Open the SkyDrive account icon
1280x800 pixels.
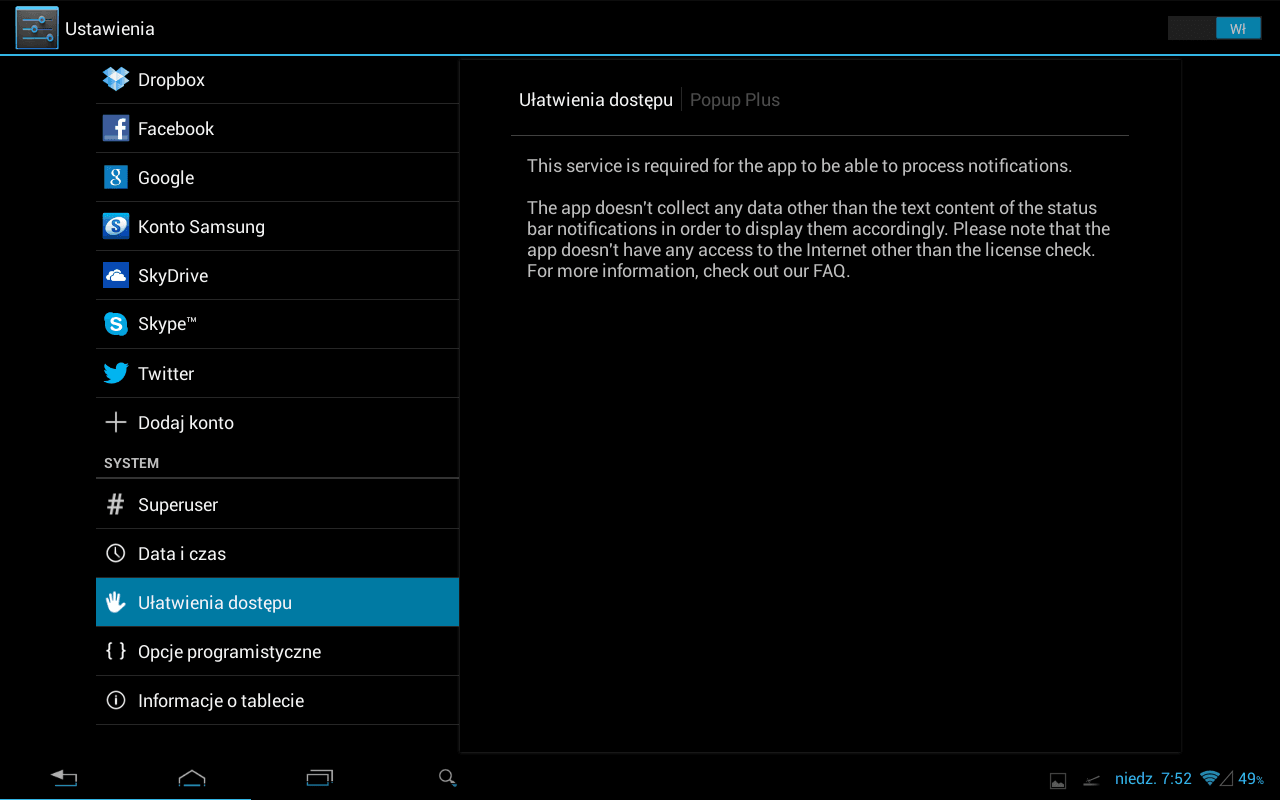[x=116, y=276]
